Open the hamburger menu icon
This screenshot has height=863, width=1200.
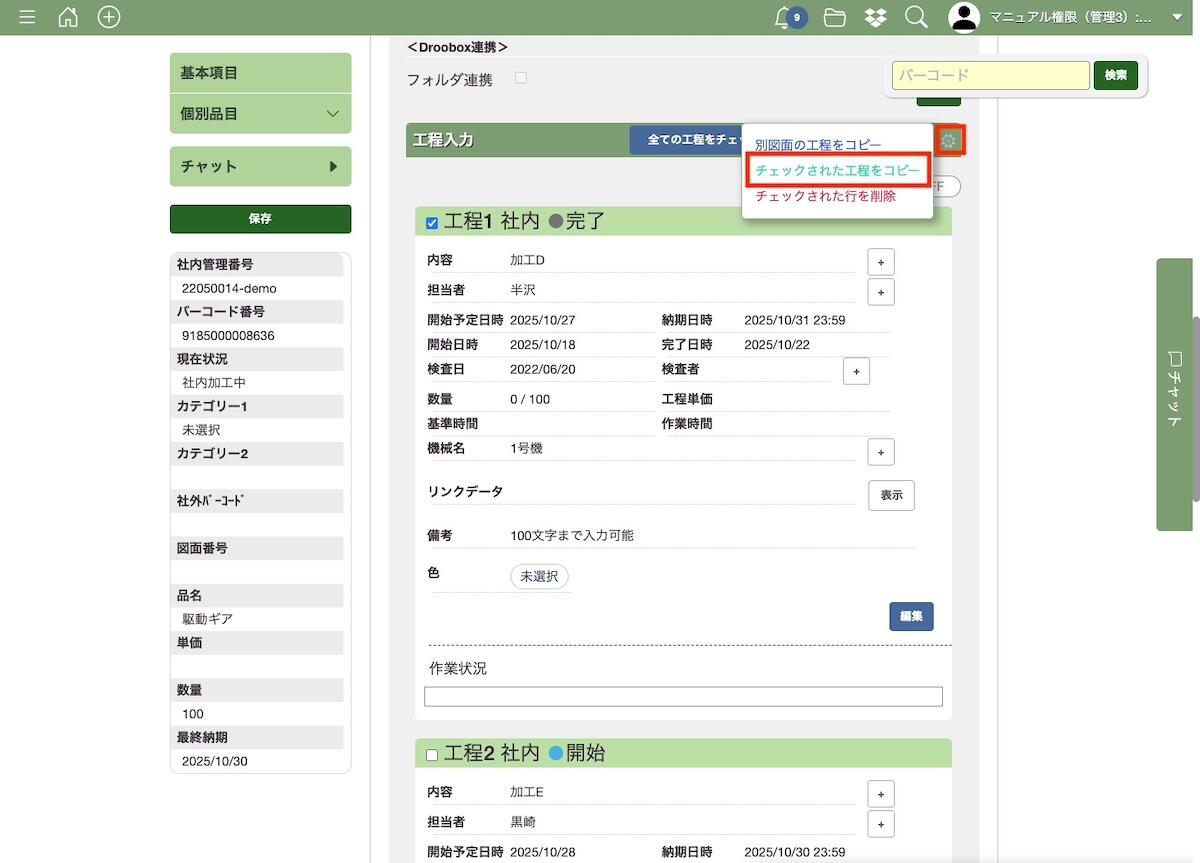pyautogui.click(x=27, y=17)
